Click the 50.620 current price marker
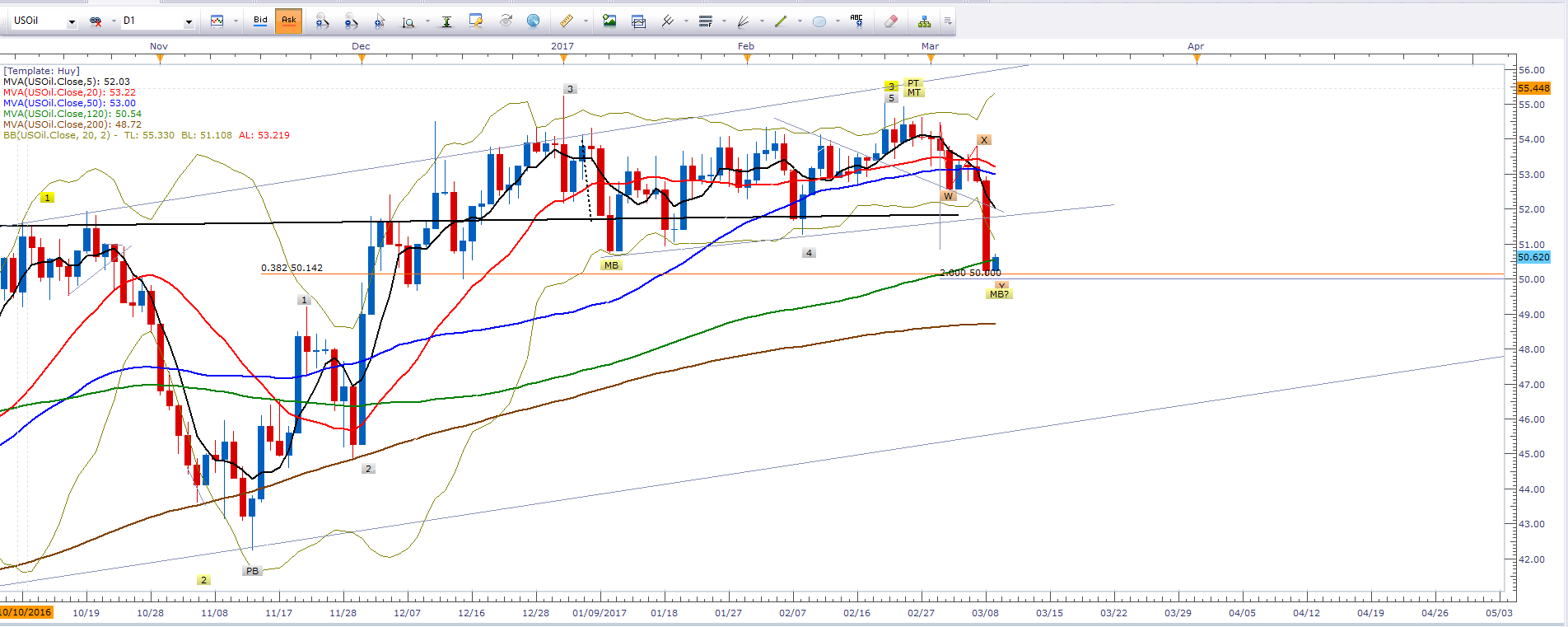The width and height of the screenshot is (1568, 627). click(1533, 257)
